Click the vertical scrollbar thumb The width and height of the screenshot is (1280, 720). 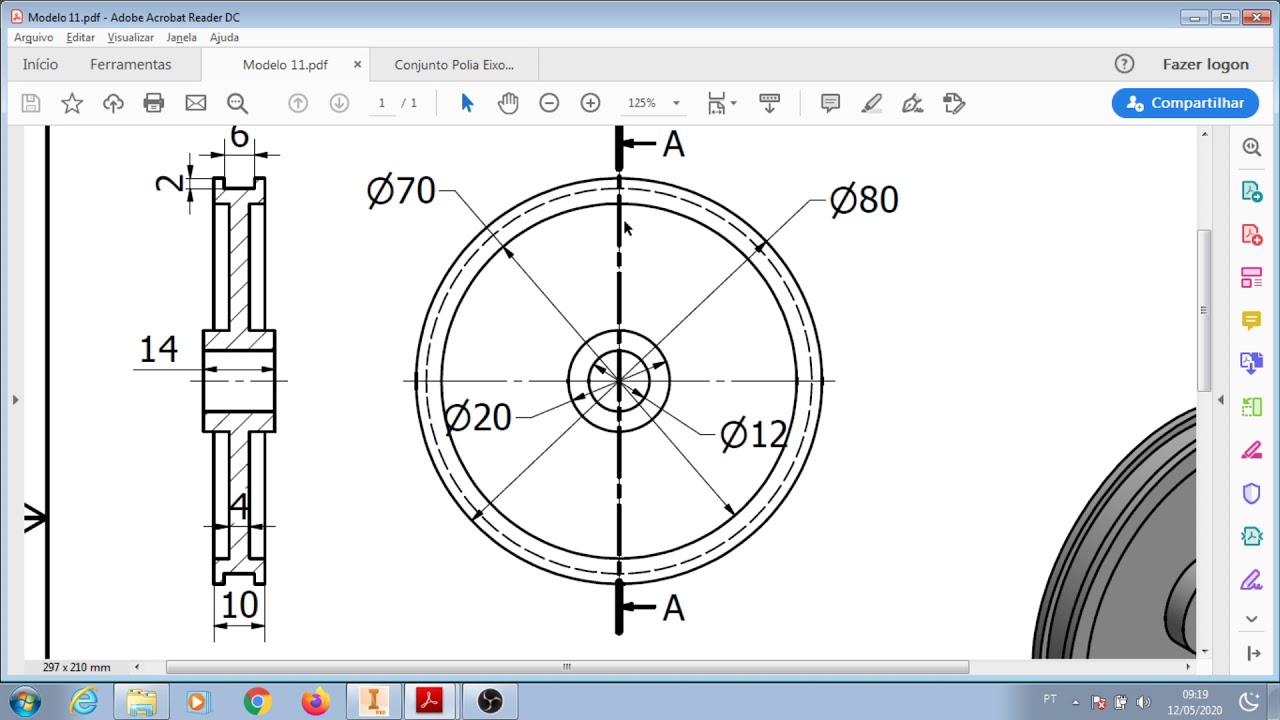[1204, 310]
